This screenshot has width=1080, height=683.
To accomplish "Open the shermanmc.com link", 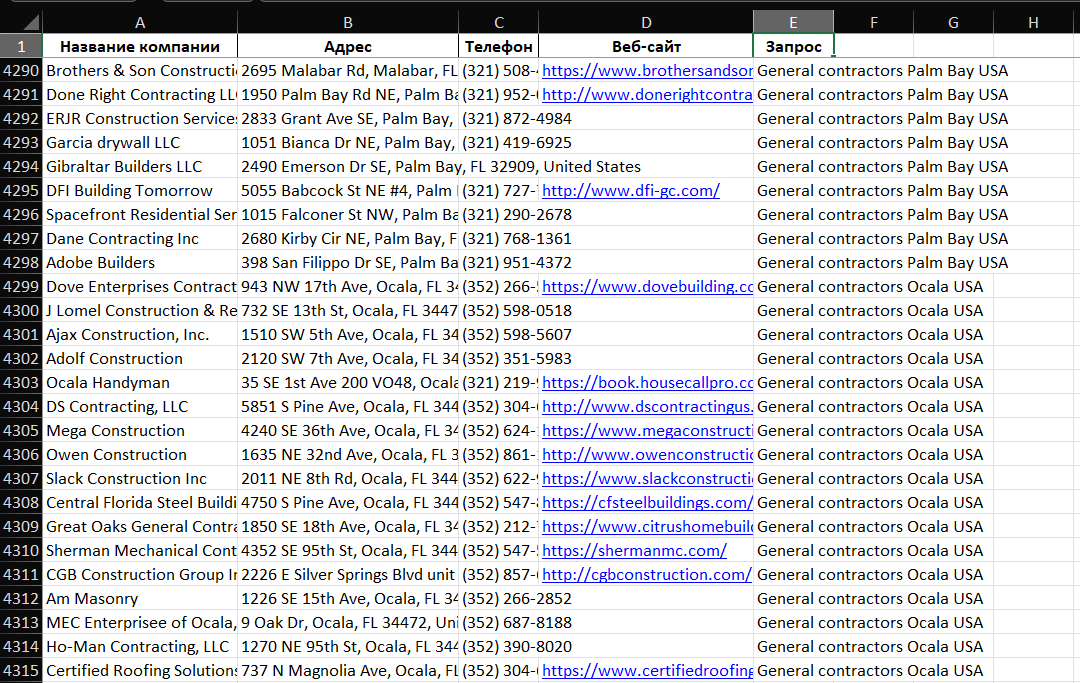I will (634, 551).
